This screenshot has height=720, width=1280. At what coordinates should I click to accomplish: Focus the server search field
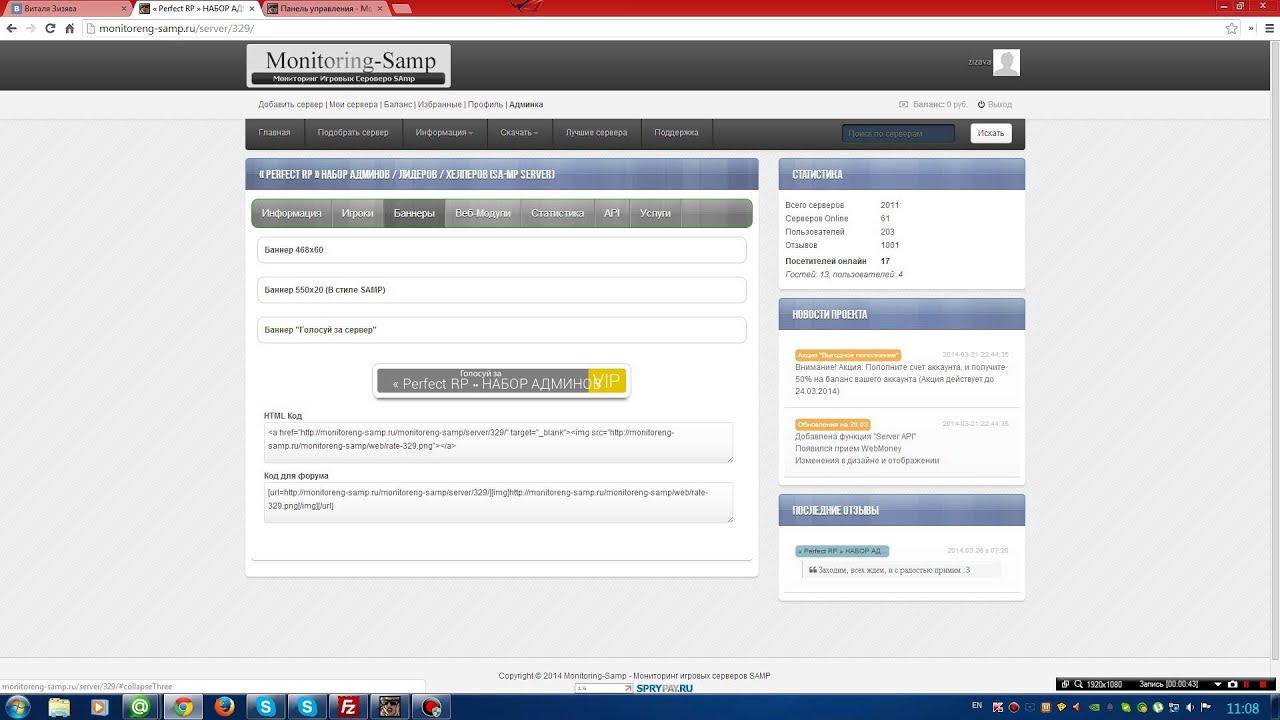pos(898,133)
